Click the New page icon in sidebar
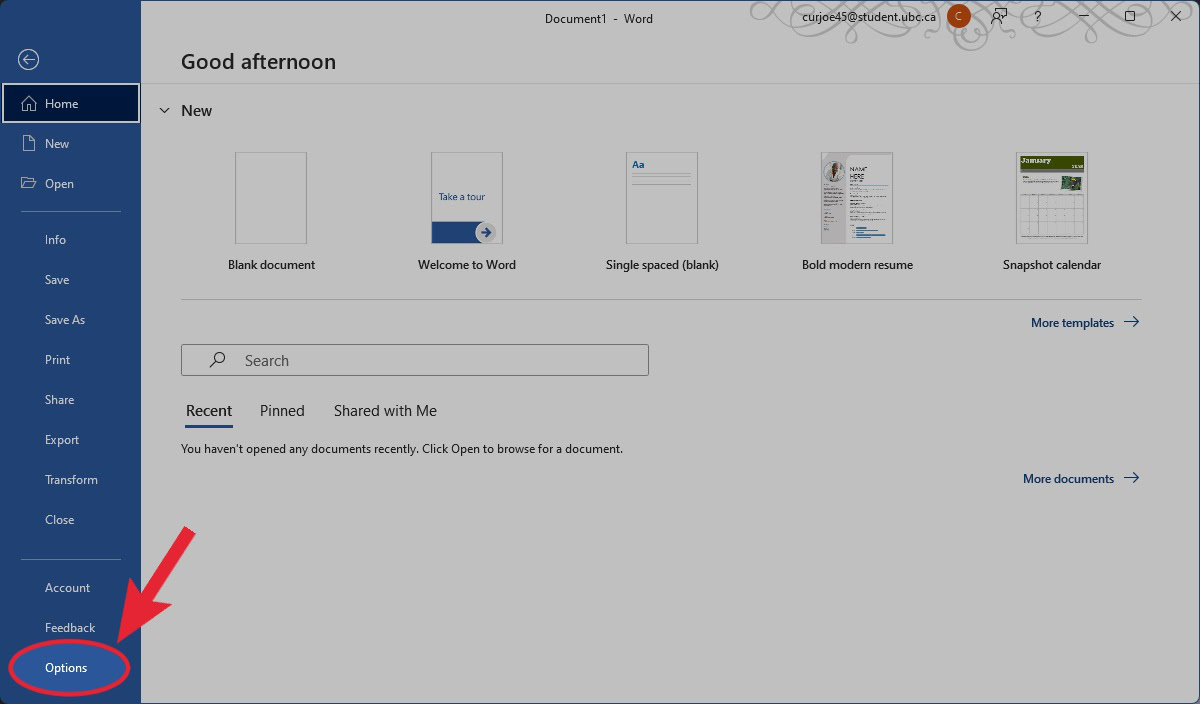 point(29,143)
